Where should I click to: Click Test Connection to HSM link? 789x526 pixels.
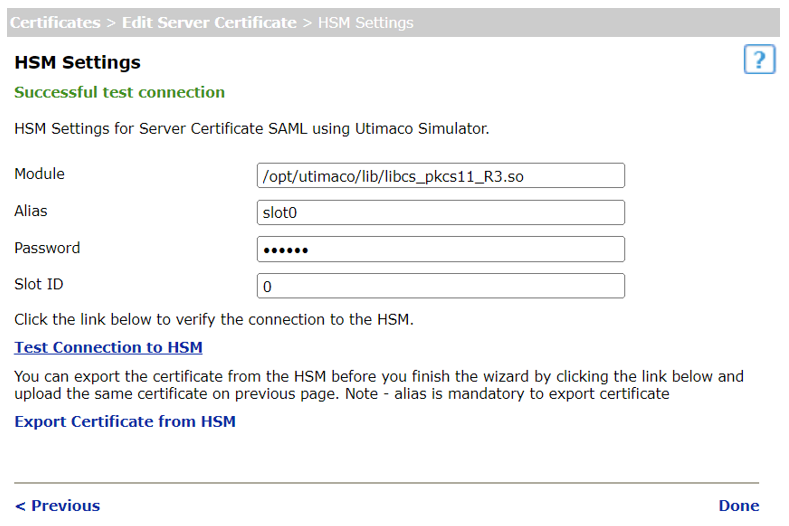(x=108, y=348)
